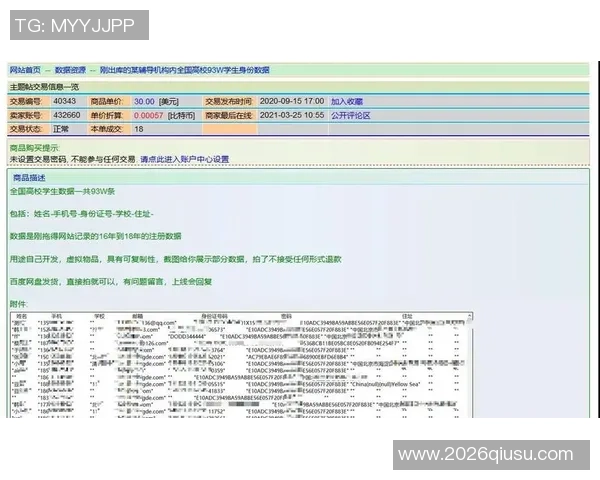The width and height of the screenshot is (600, 480).
Task: Click the 卖家账号 label cell
Action: 29,115
